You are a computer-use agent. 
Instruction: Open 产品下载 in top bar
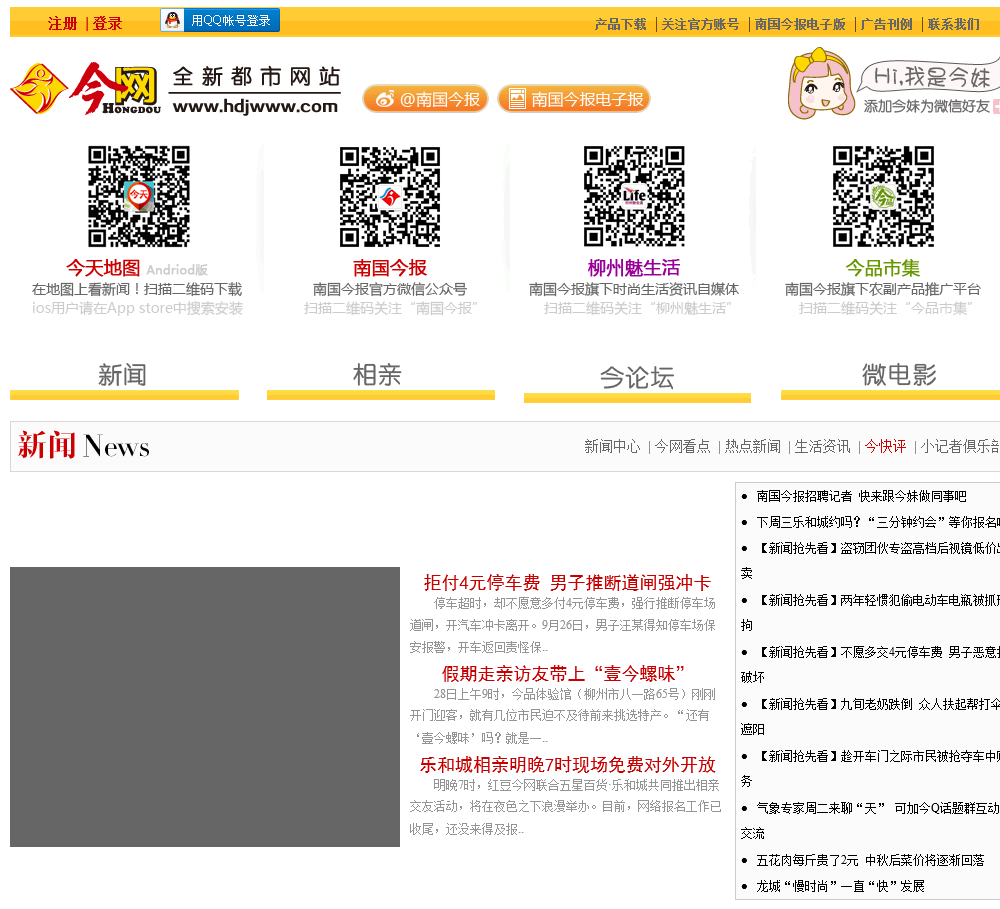tap(621, 24)
